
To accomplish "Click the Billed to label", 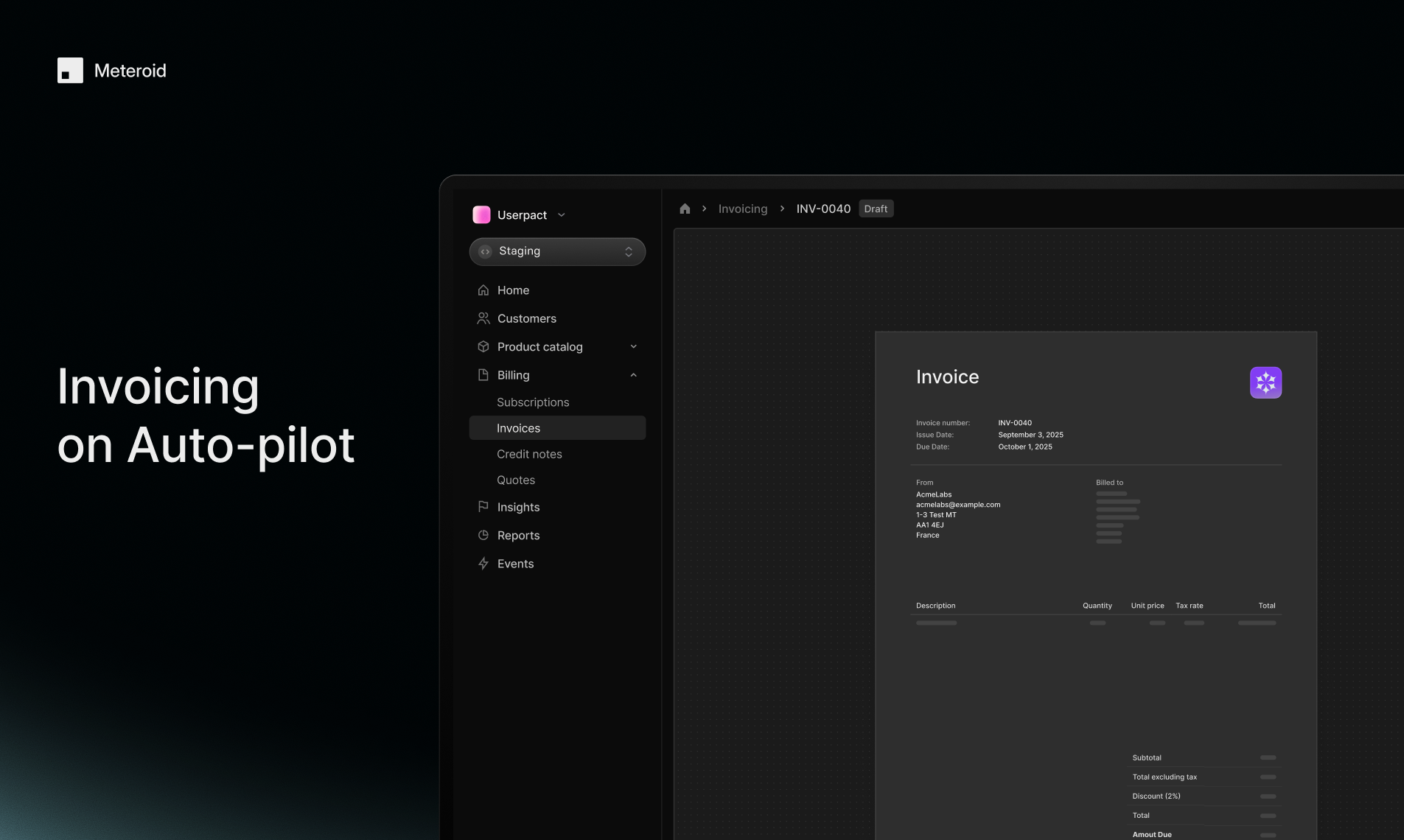I will point(1109,483).
